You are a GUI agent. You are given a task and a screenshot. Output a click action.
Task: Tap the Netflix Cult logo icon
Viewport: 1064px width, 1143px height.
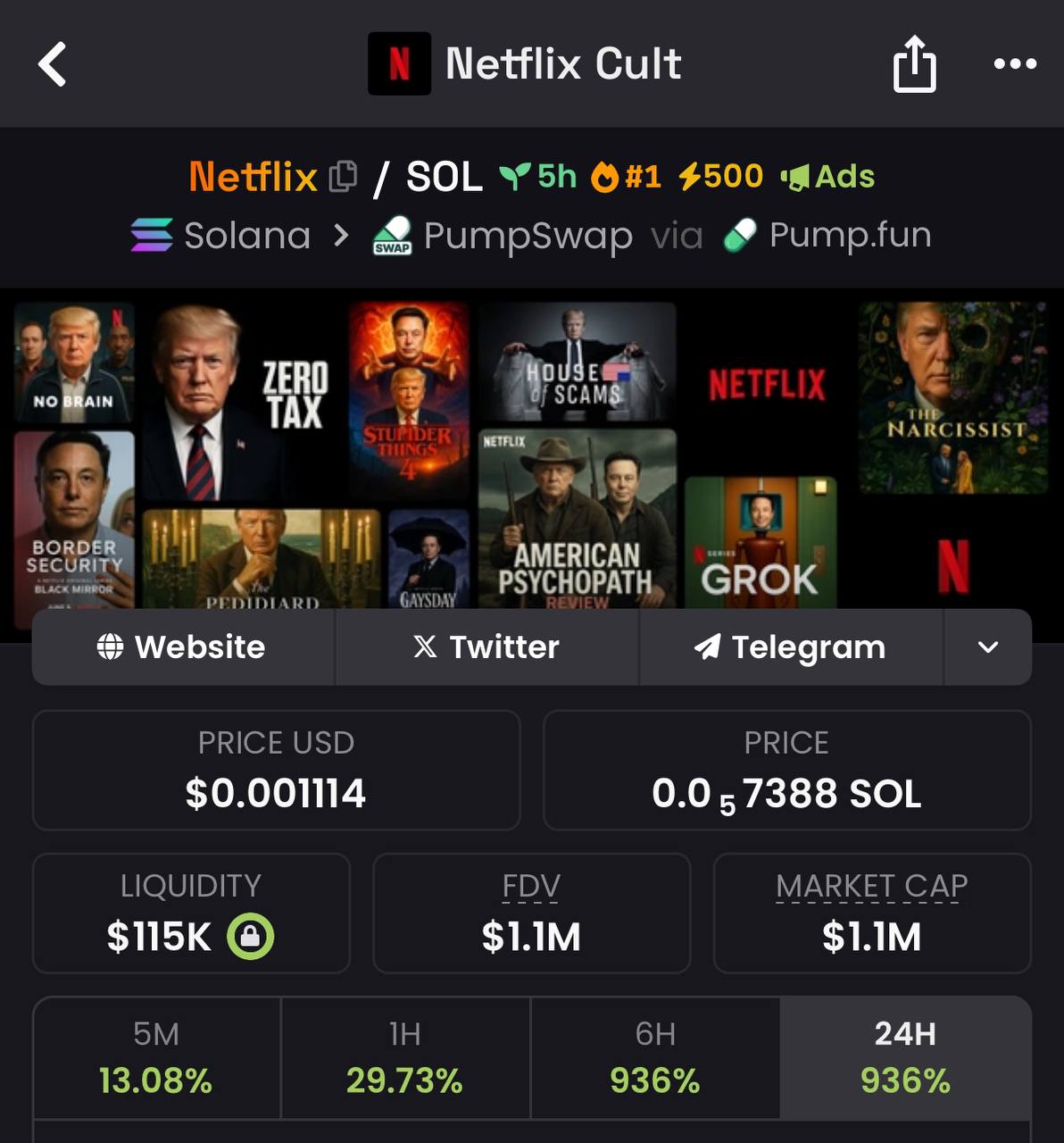399,63
